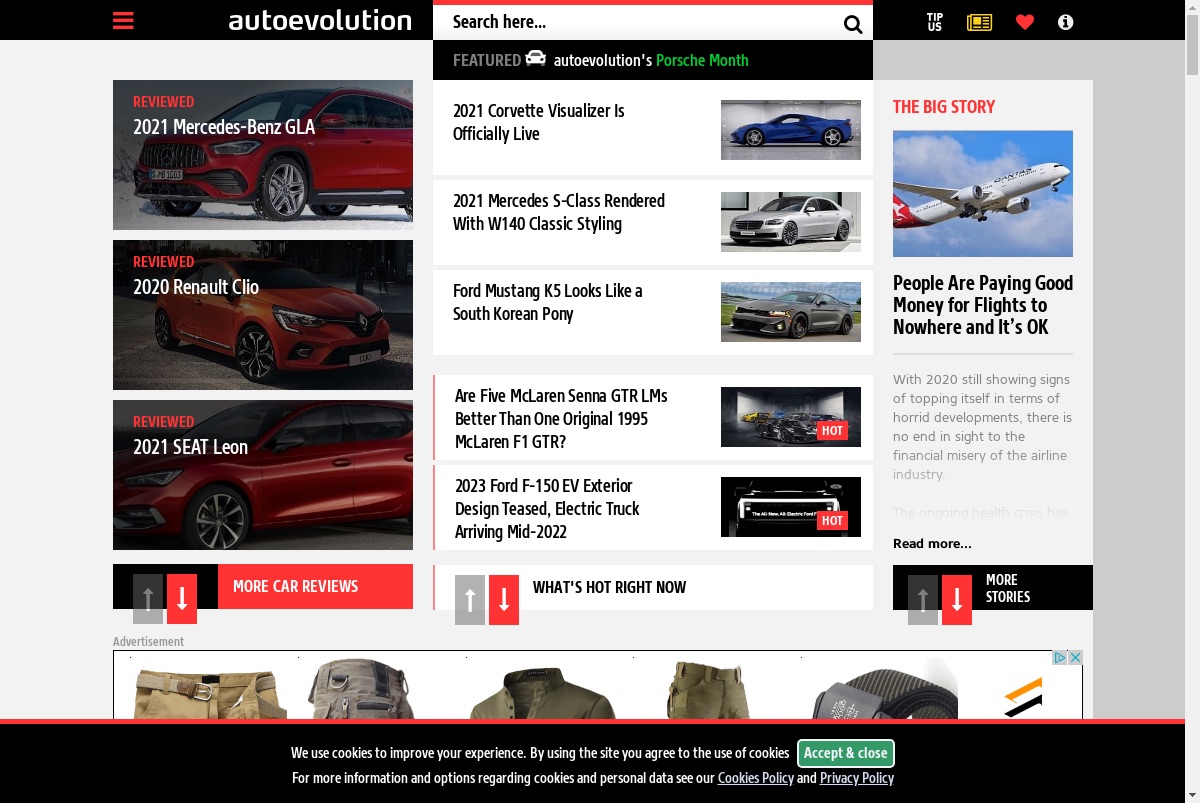The width and height of the screenshot is (1200, 803).
Task: Open 2021 Corvette Visualizer article headline
Action: click(539, 122)
